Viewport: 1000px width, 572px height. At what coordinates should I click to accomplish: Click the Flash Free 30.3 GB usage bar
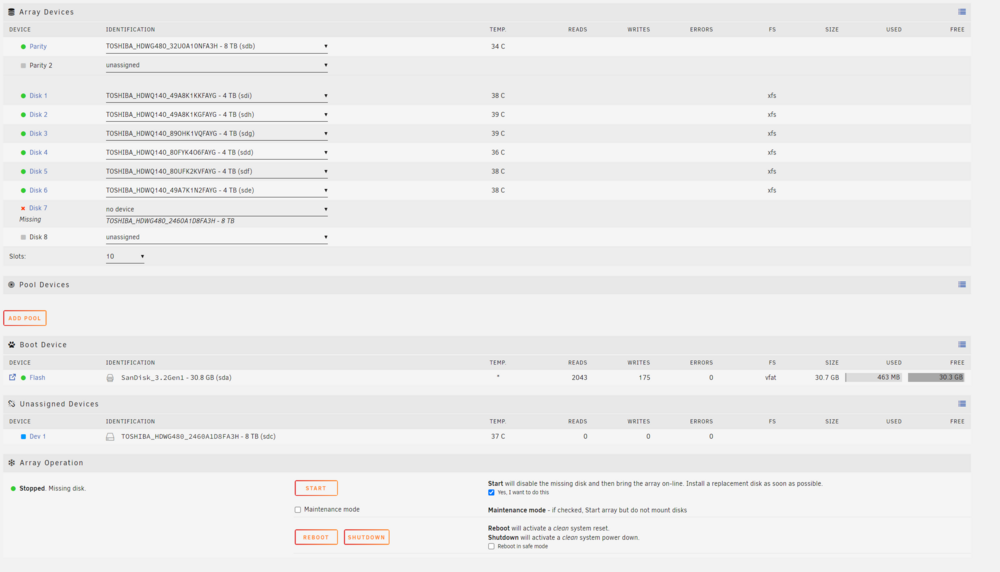pos(936,378)
